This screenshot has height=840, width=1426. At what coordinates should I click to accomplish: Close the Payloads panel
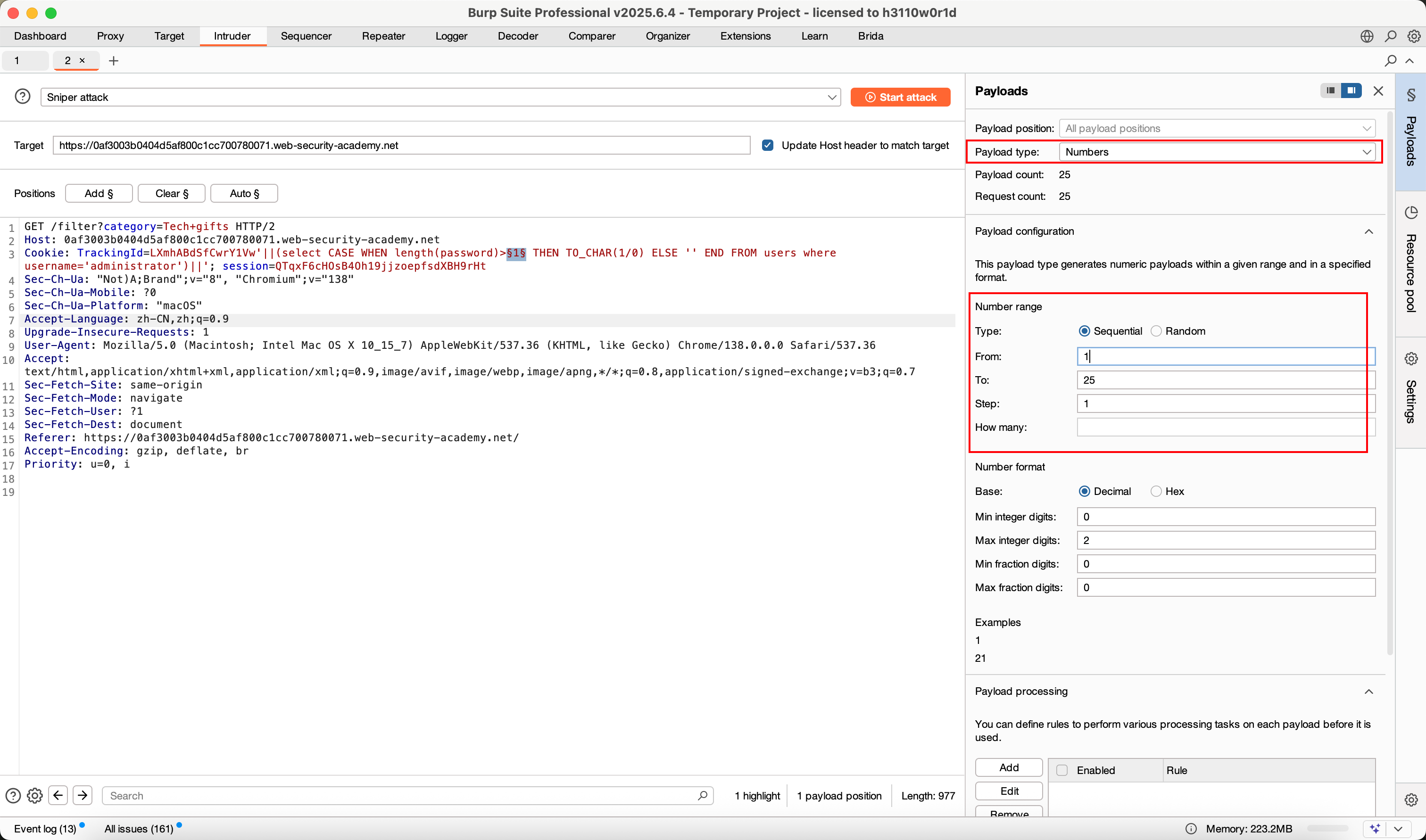click(x=1378, y=91)
